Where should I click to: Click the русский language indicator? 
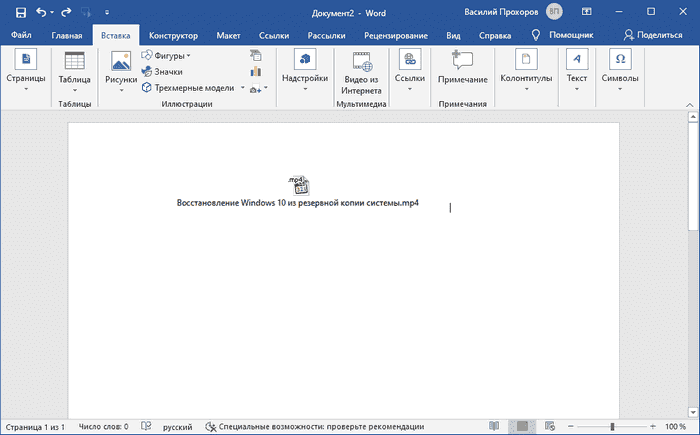click(178, 426)
